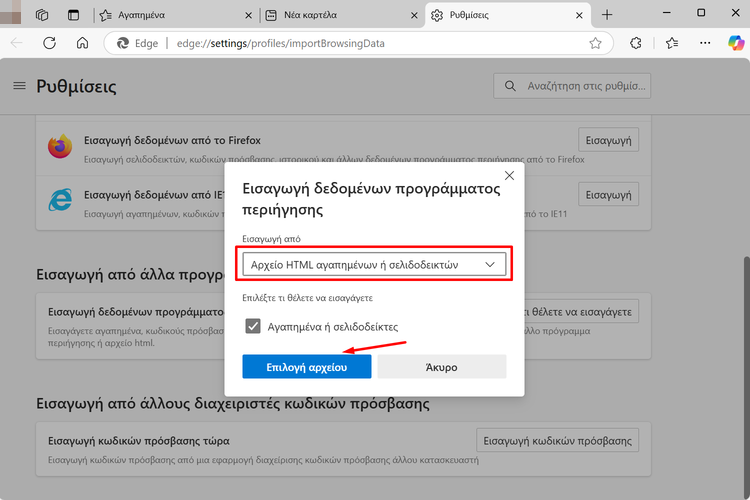Switch to the 'Νέα καρτέλα' tab

335,15
